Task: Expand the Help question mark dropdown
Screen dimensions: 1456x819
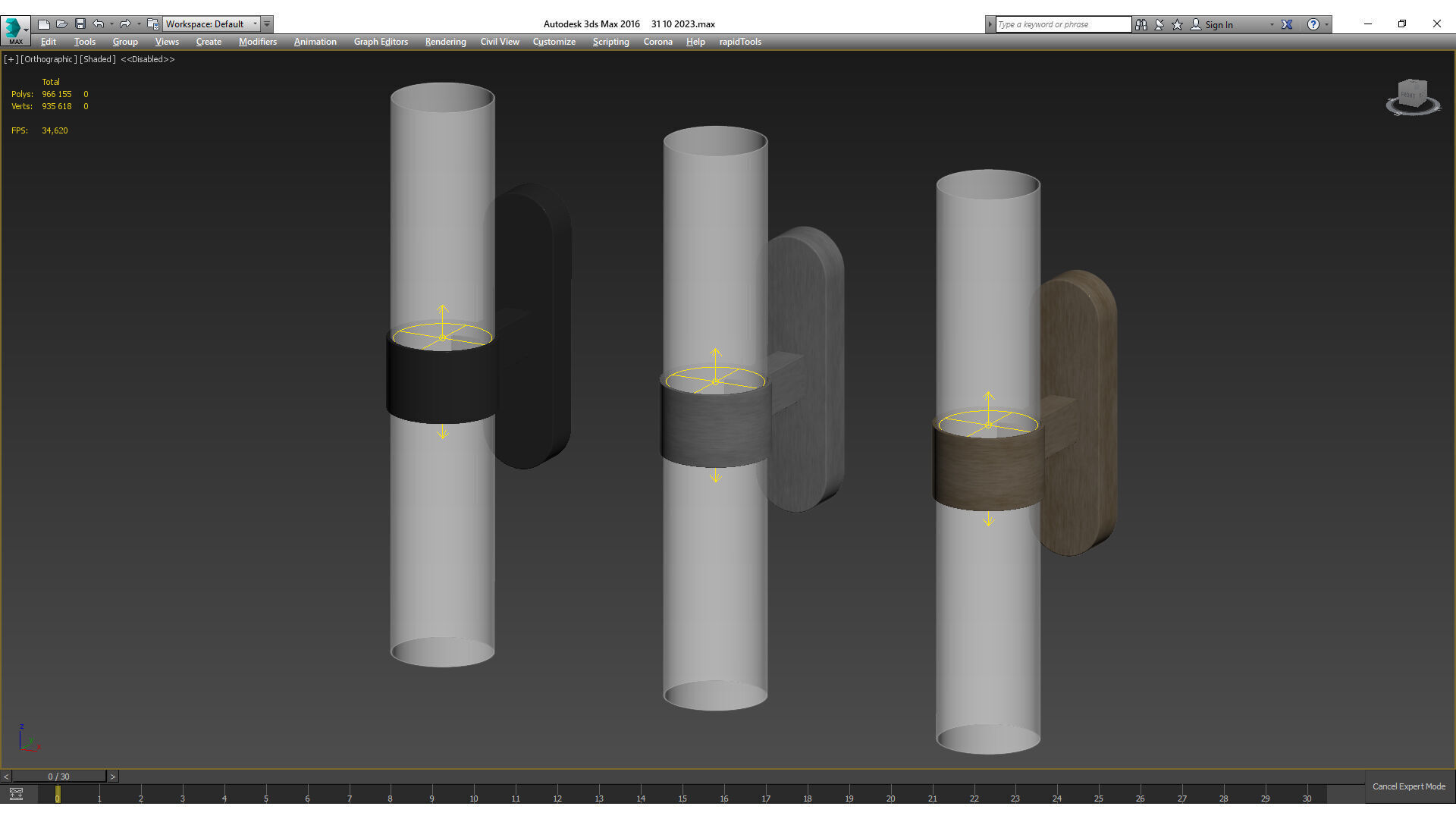Action: click(x=1326, y=24)
